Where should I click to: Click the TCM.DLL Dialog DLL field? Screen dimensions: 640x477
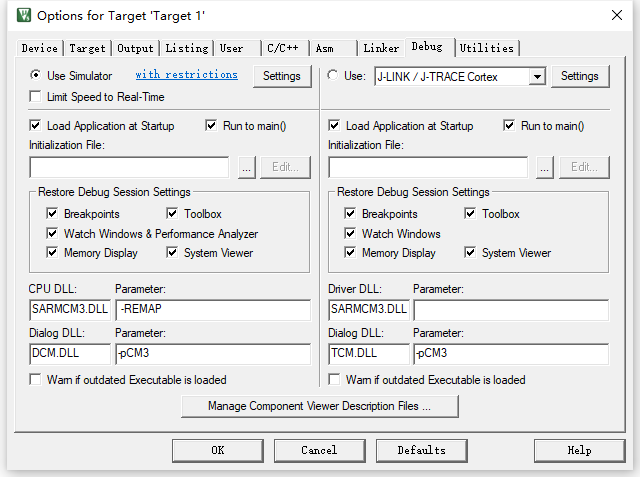tap(369, 353)
